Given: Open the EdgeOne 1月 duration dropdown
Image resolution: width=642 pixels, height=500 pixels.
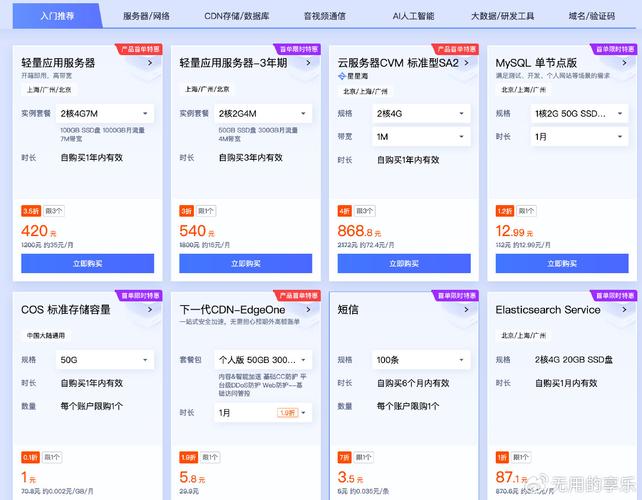Looking at the screenshot, I should click(263, 413).
